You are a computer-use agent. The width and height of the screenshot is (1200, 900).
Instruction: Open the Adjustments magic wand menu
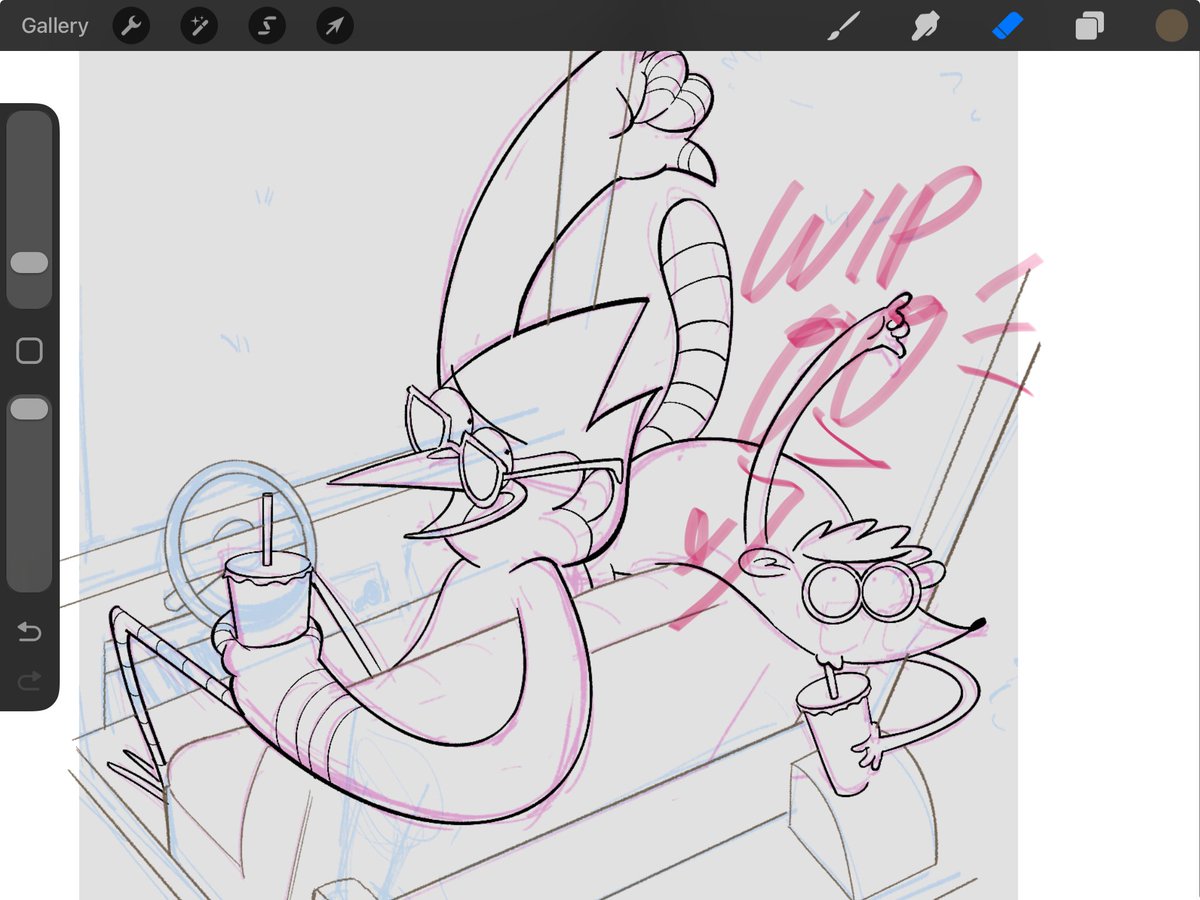coord(199,26)
